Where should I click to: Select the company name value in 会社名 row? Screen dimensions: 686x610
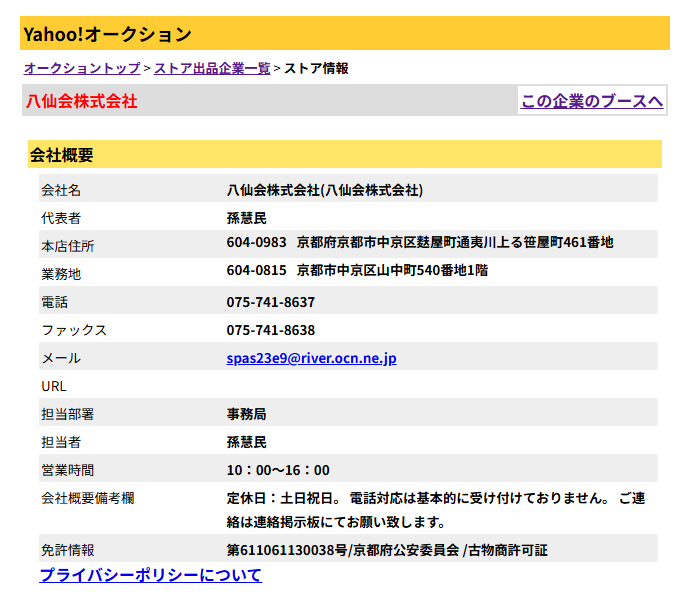point(324,190)
